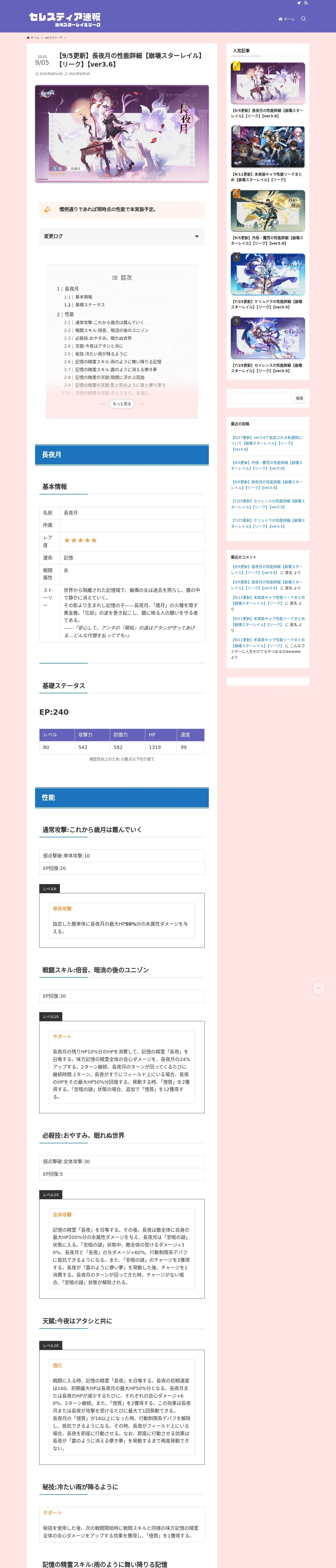Open recent post 【8/27更新】ver3.6で追加される新遺物
Image resolution: width=336 pixels, height=1568 pixels.
pyautogui.click(x=266, y=443)
